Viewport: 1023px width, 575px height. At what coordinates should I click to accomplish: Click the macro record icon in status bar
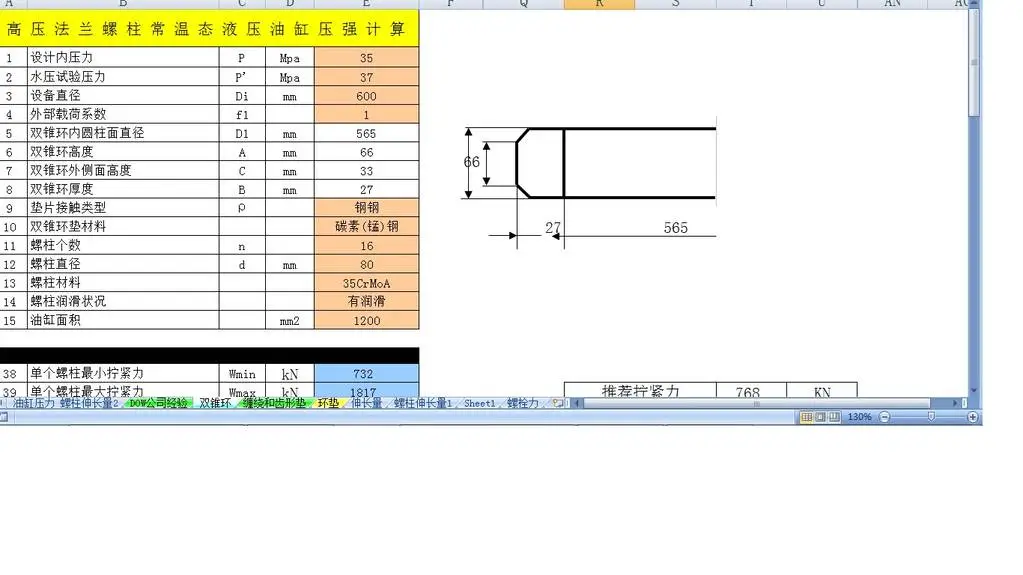click(4, 416)
